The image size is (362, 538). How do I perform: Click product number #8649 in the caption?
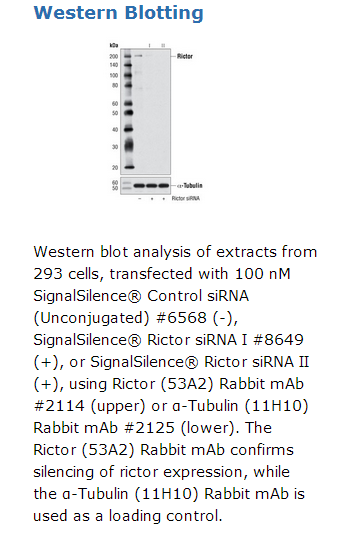point(278,340)
